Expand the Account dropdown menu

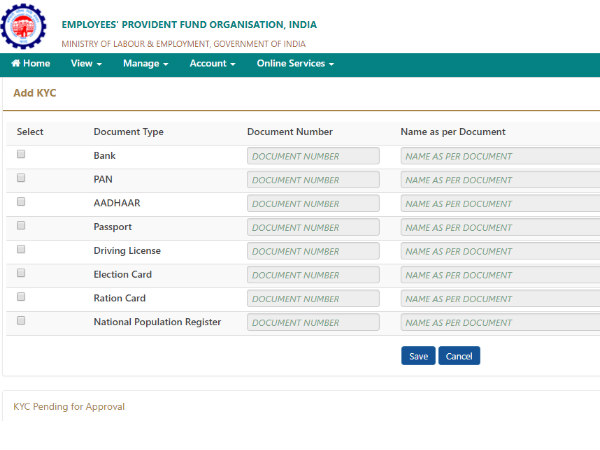(x=212, y=64)
